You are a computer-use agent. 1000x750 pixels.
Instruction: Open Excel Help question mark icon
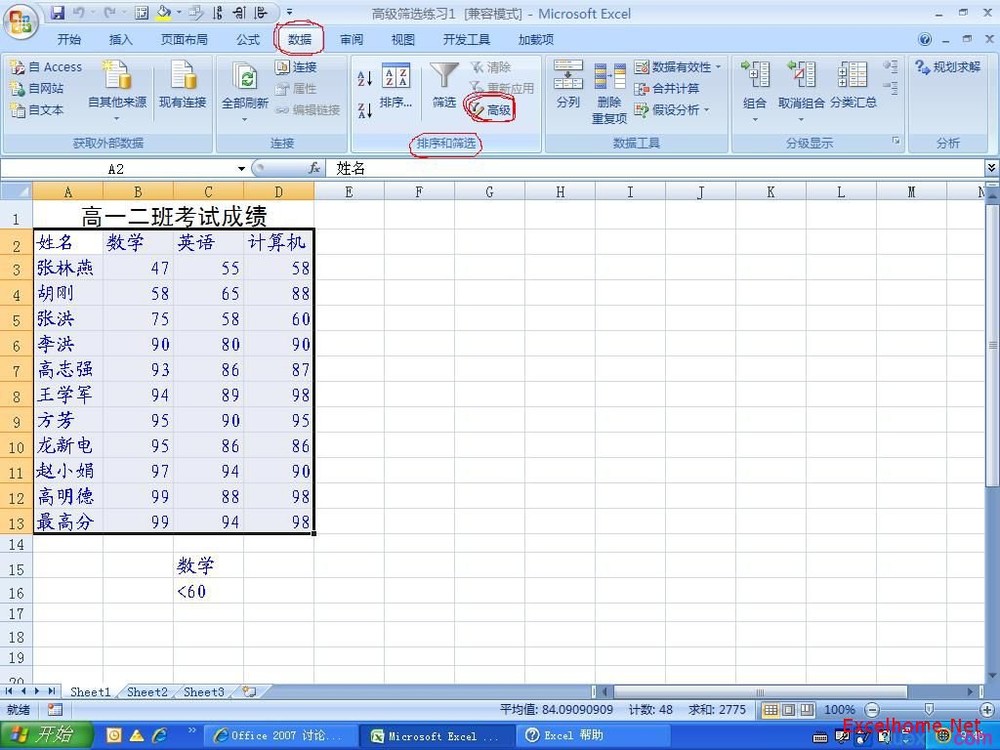(x=925, y=40)
